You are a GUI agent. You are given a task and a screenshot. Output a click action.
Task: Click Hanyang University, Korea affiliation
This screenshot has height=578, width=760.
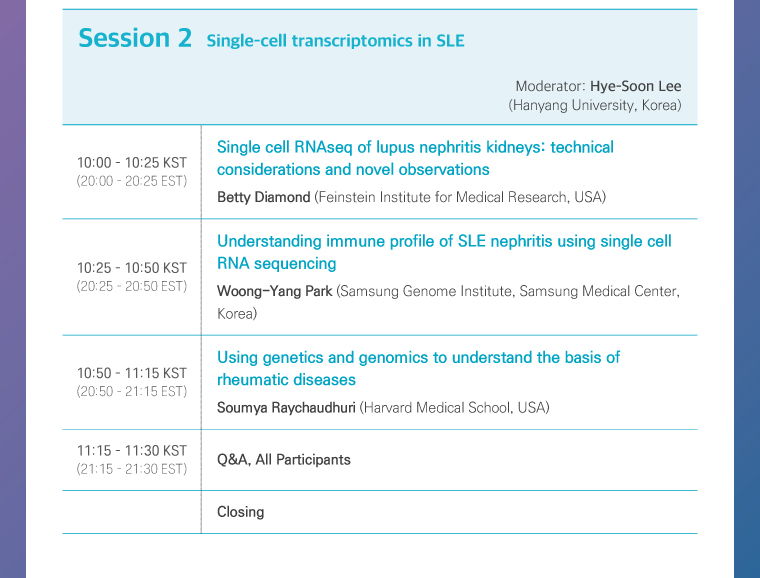click(595, 105)
